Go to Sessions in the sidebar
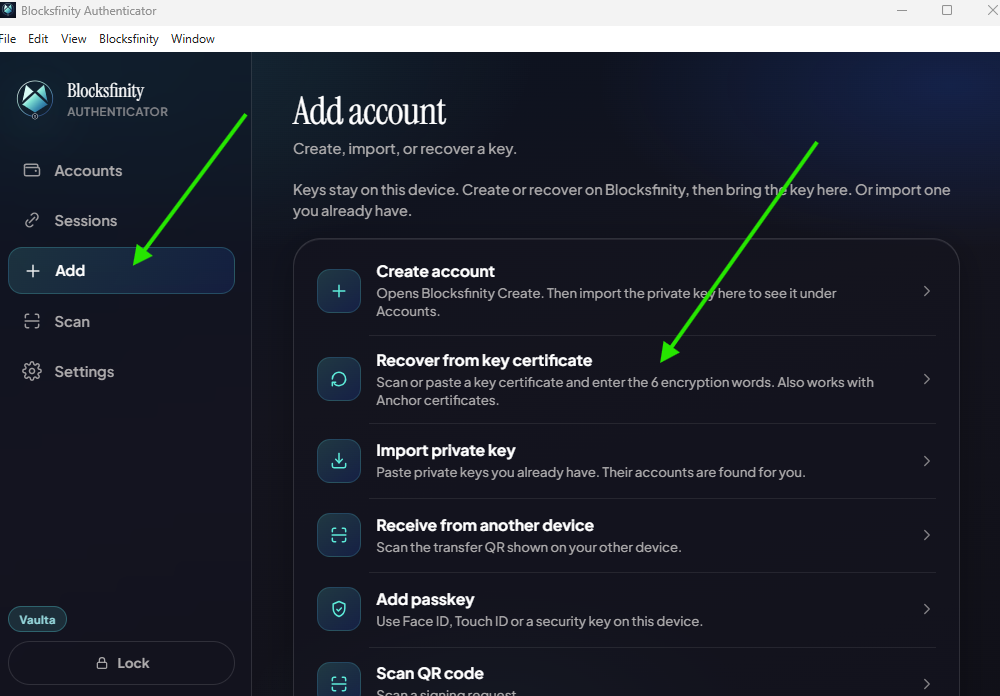This screenshot has width=1000, height=696. pyautogui.click(x=121, y=221)
